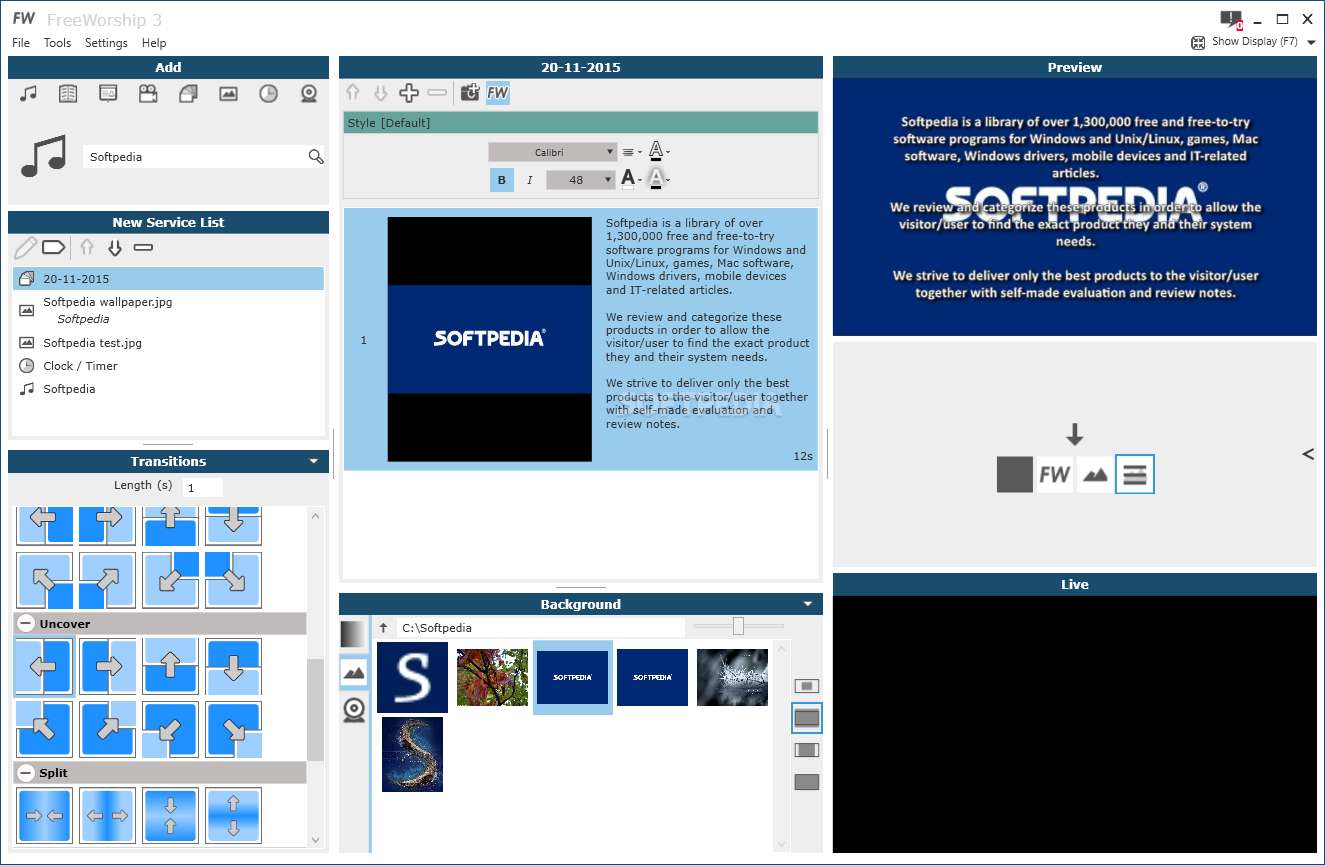Screen dimensions: 1325x865
Task: Open the Tools menu
Action: pos(57,43)
